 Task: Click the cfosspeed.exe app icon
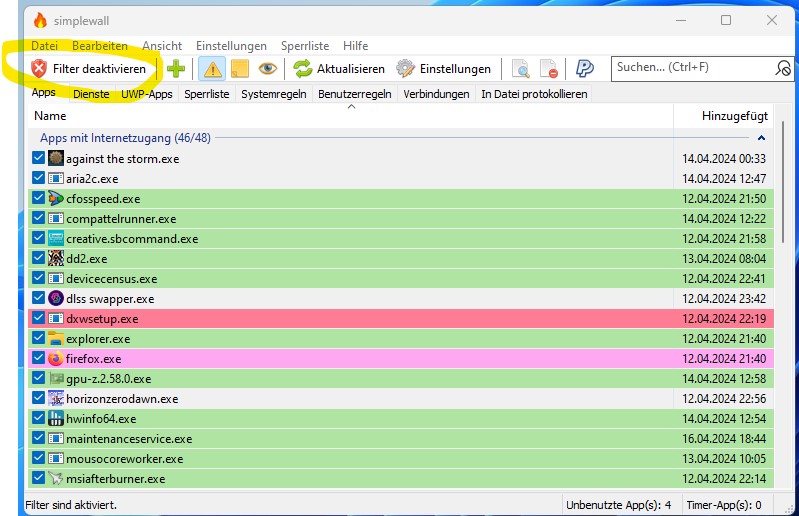point(56,198)
